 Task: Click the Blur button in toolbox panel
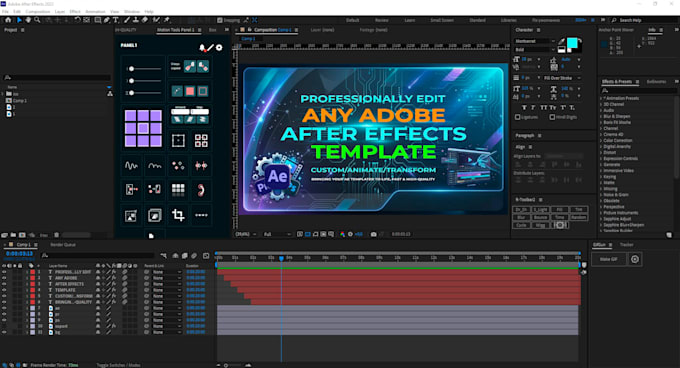[521, 217]
